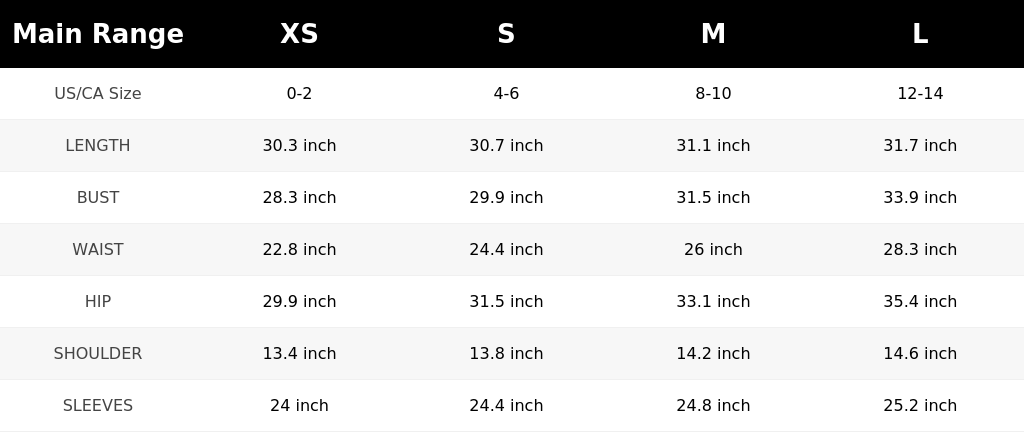
Task: Click the SHOULDER row label
Action: pyautogui.click(x=98, y=354)
